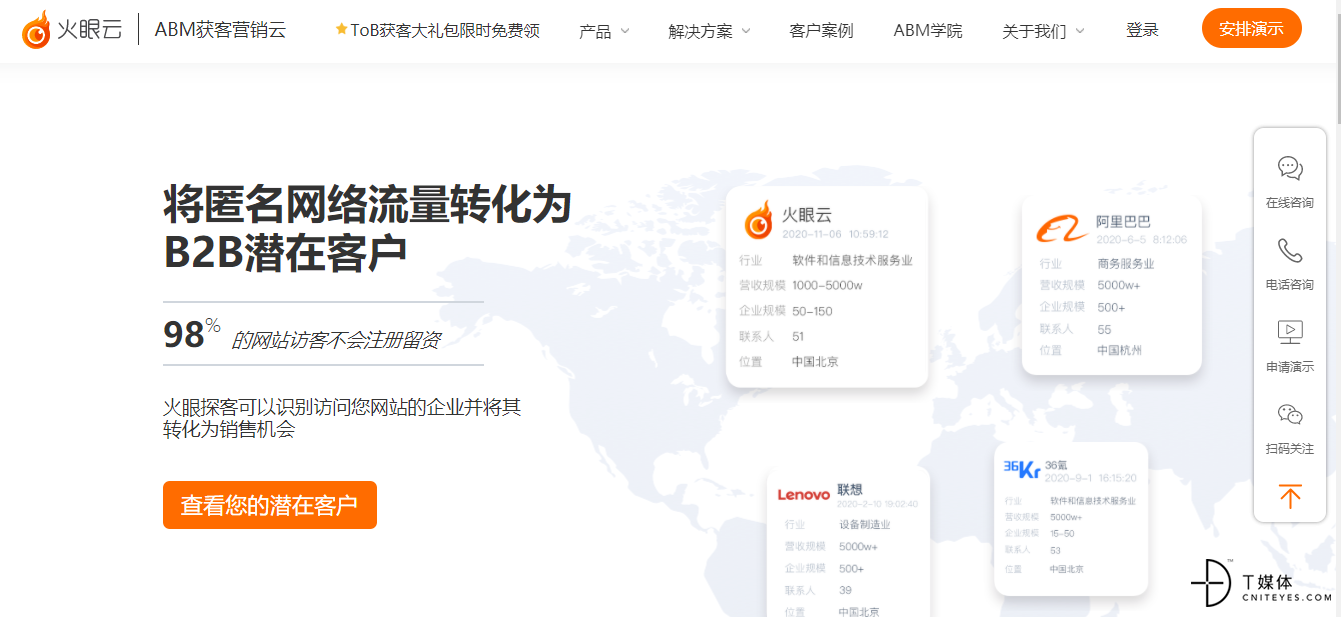The width and height of the screenshot is (1341, 617).
Task: Click the 登录 login link
Action: [1142, 30]
